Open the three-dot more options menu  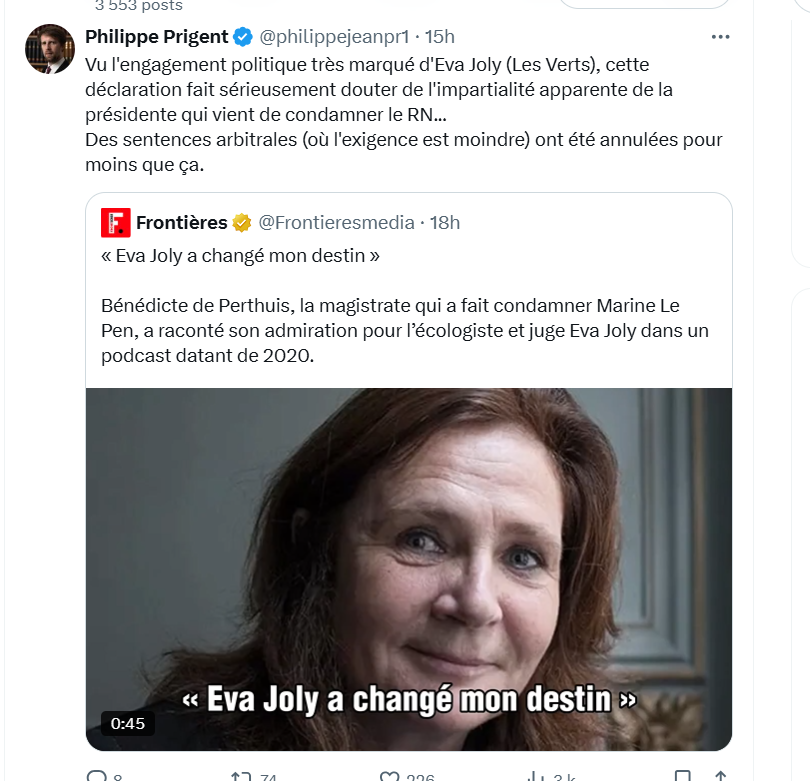[x=720, y=37]
